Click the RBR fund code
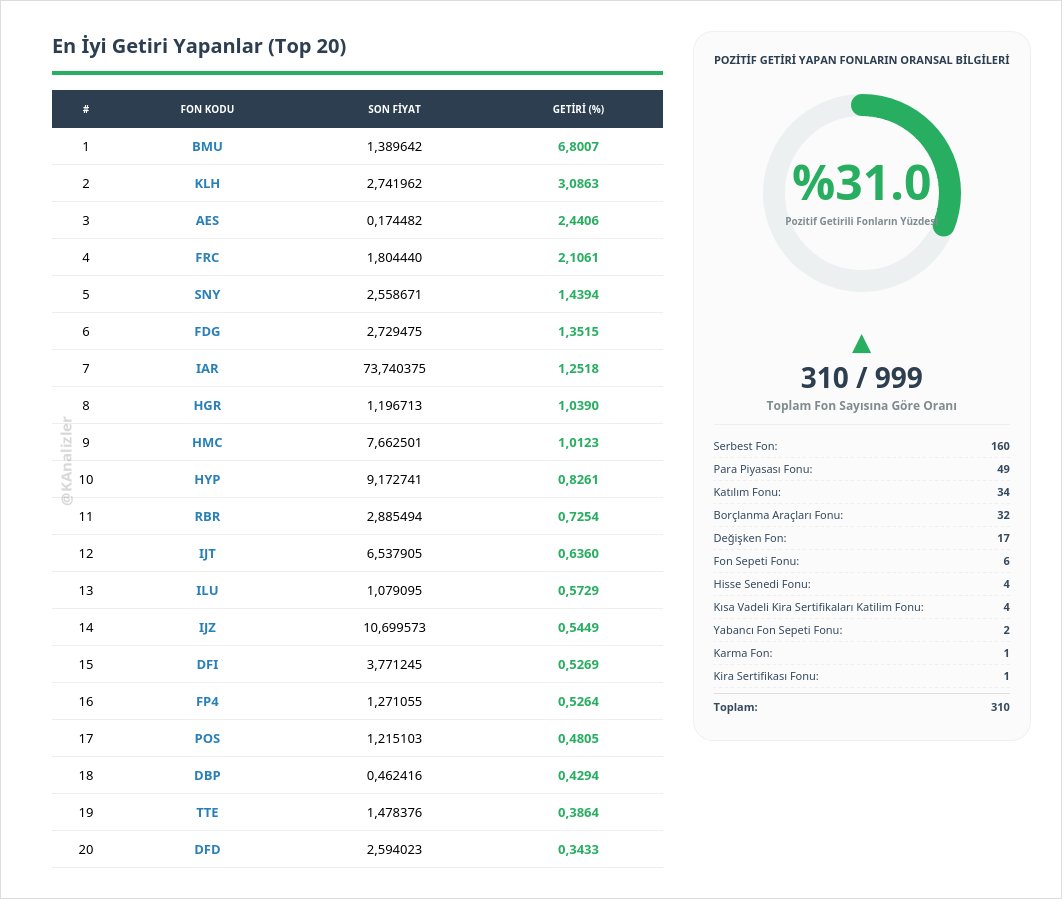This screenshot has width=1064, height=899. tap(207, 516)
